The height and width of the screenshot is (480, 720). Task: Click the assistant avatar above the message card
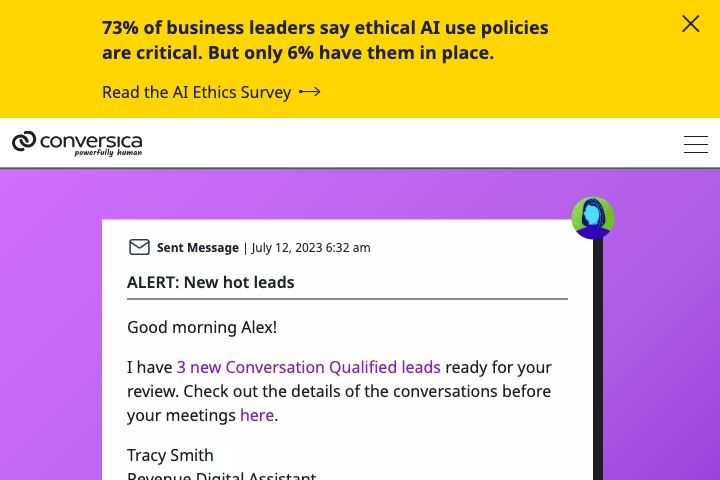point(593,218)
